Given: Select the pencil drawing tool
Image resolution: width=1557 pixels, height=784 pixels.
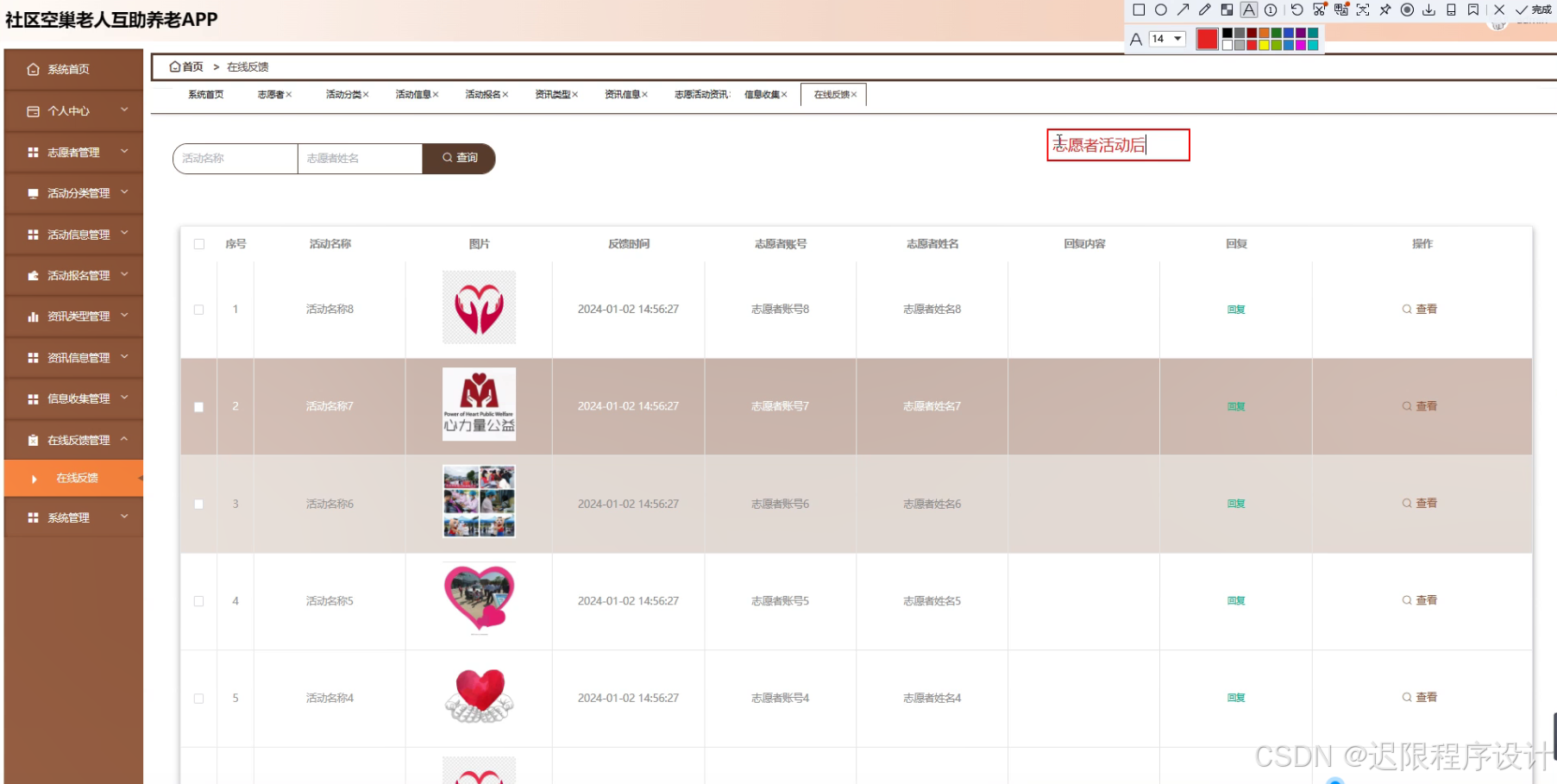Looking at the screenshot, I should click(x=1205, y=9).
